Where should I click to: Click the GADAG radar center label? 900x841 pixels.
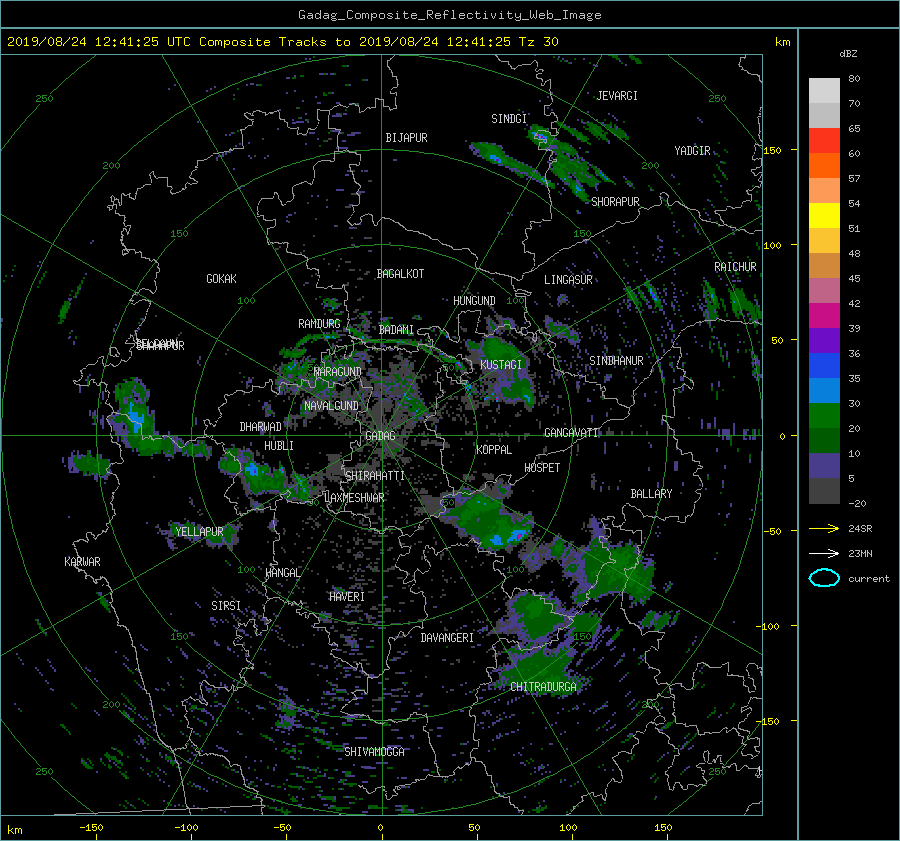point(380,436)
